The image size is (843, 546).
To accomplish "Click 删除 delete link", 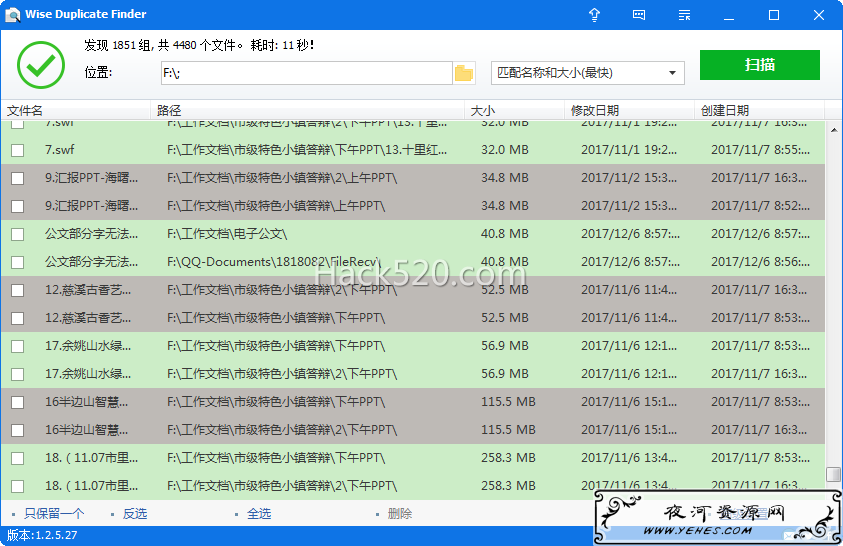I will [x=399, y=514].
